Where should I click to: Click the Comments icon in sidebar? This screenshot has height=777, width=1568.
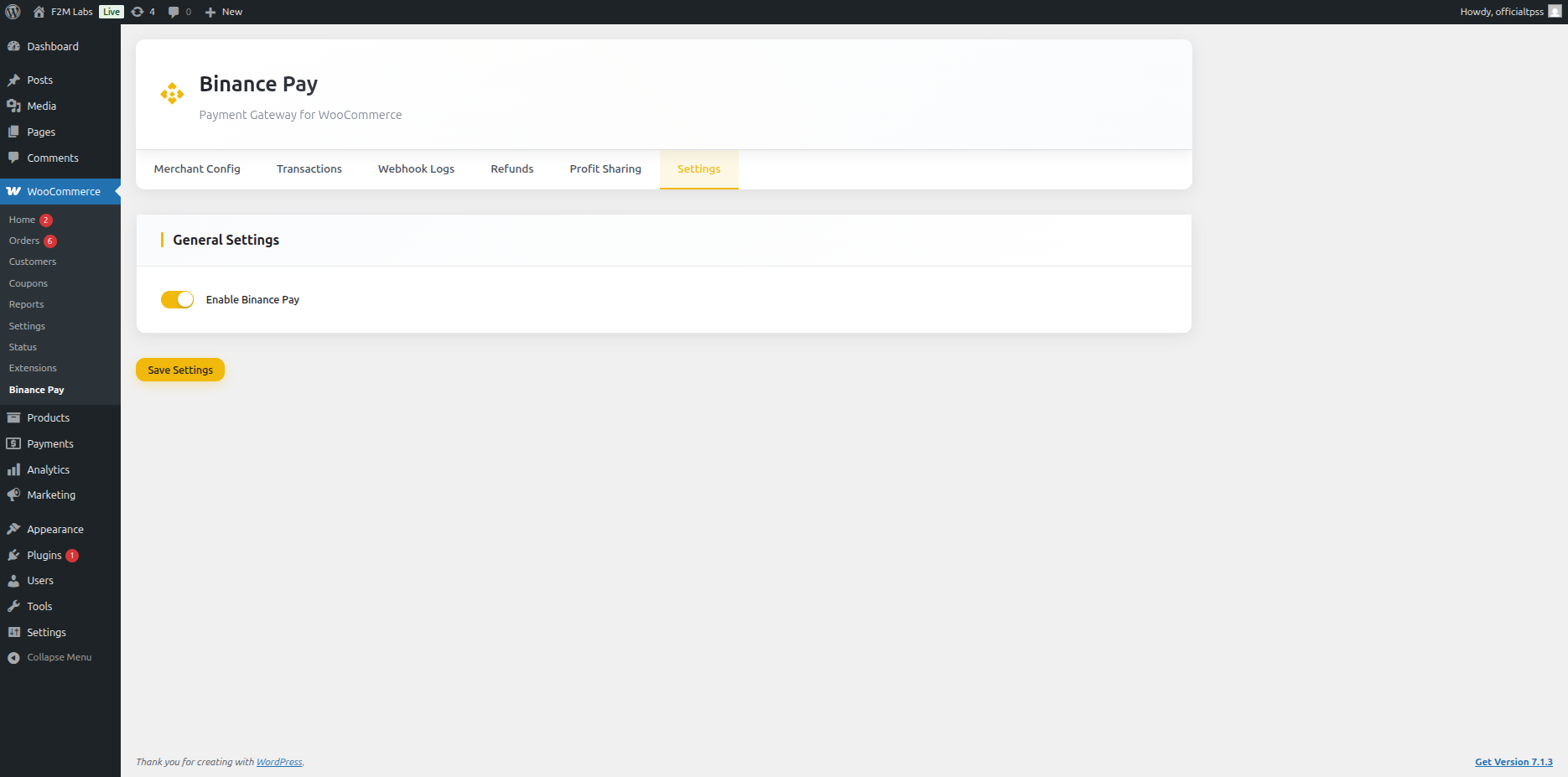pos(13,158)
